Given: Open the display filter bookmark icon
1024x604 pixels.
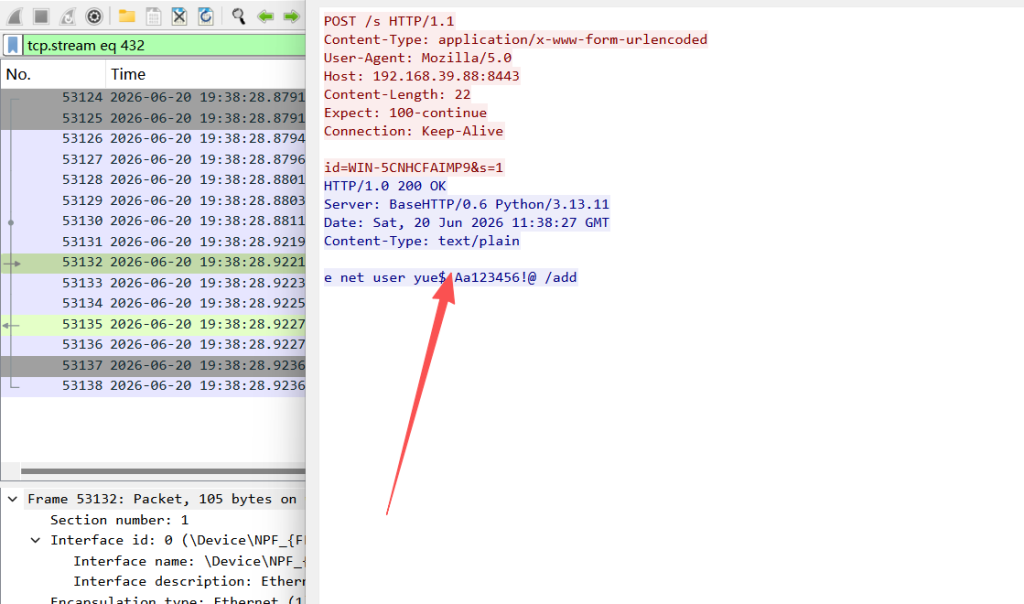Looking at the screenshot, I should 12,45.
